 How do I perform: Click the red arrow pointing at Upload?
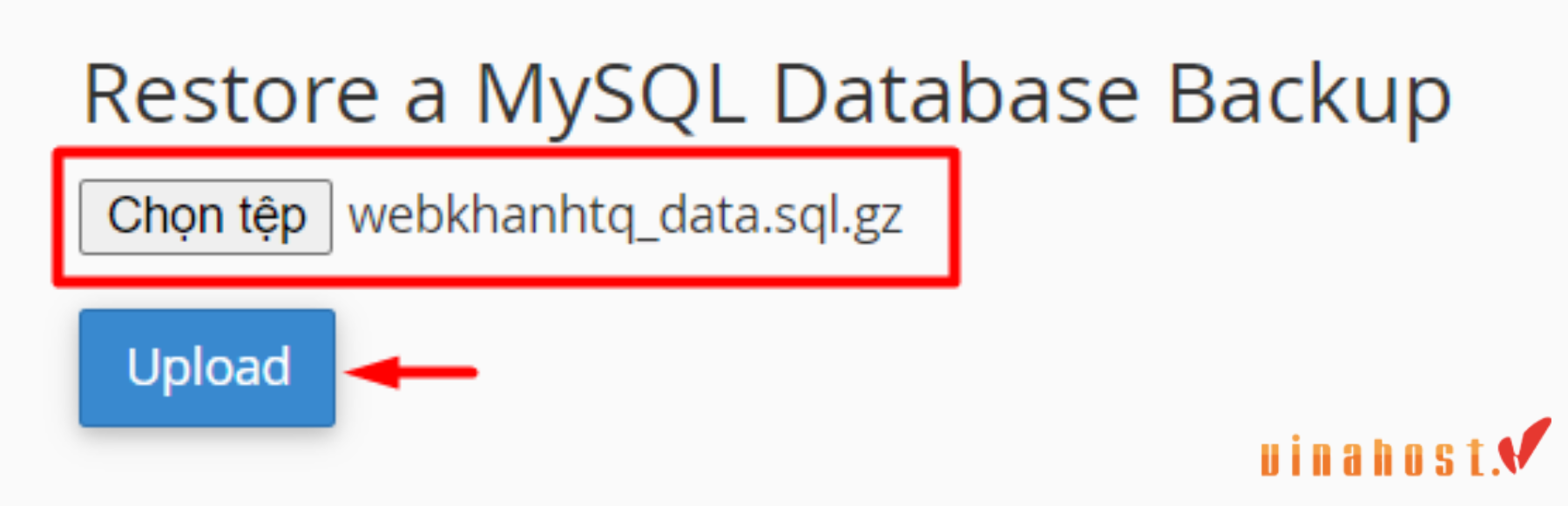click(411, 372)
